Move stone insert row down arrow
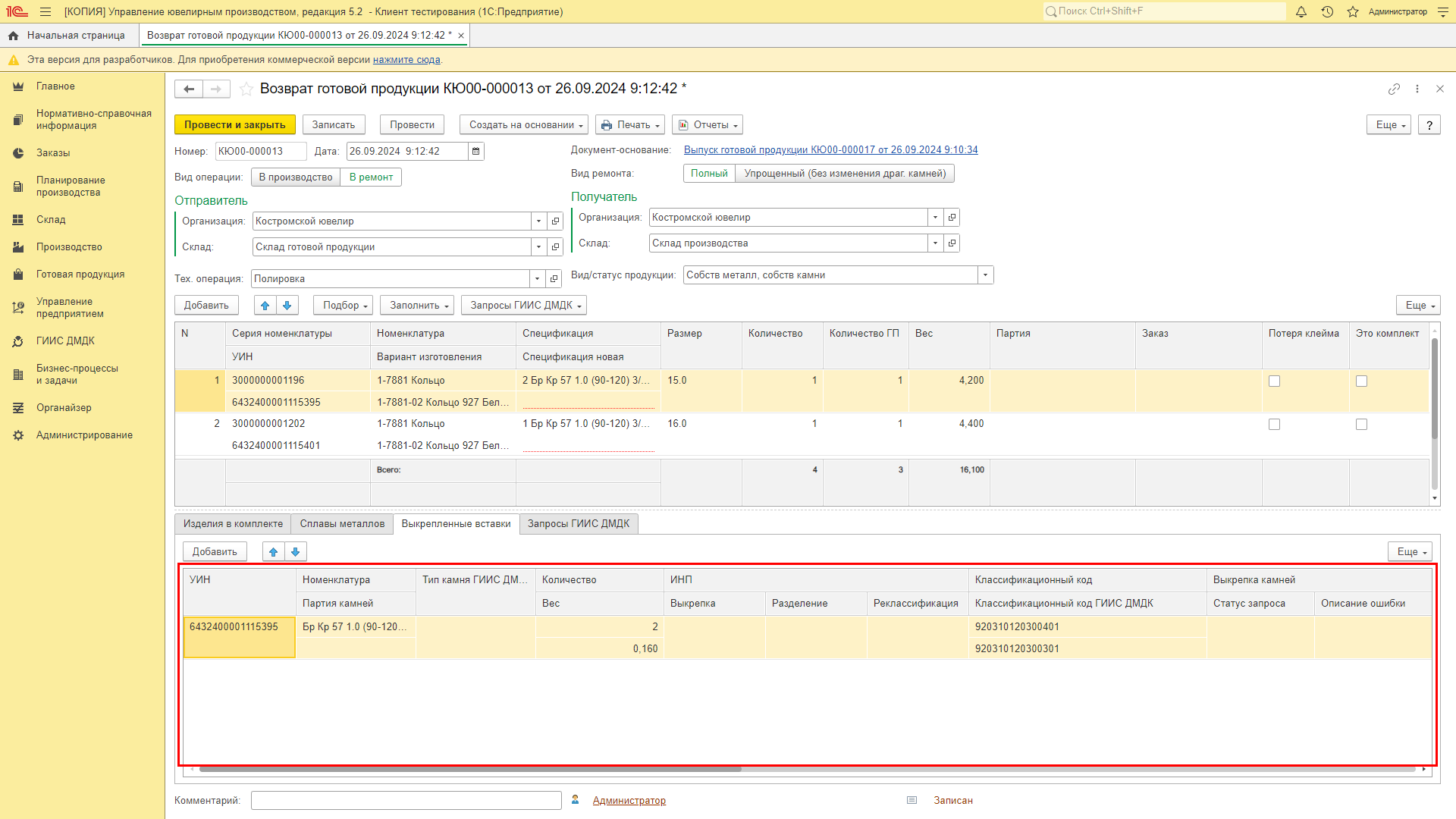Image resolution: width=1456 pixels, height=819 pixels. coord(296,552)
